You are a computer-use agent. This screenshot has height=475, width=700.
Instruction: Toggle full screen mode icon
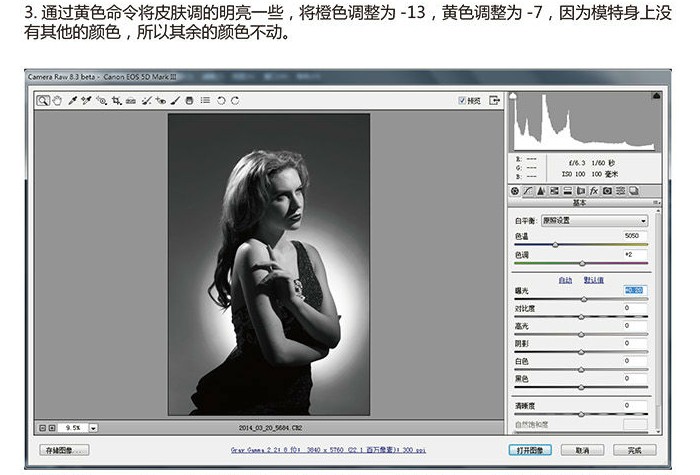(x=494, y=100)
